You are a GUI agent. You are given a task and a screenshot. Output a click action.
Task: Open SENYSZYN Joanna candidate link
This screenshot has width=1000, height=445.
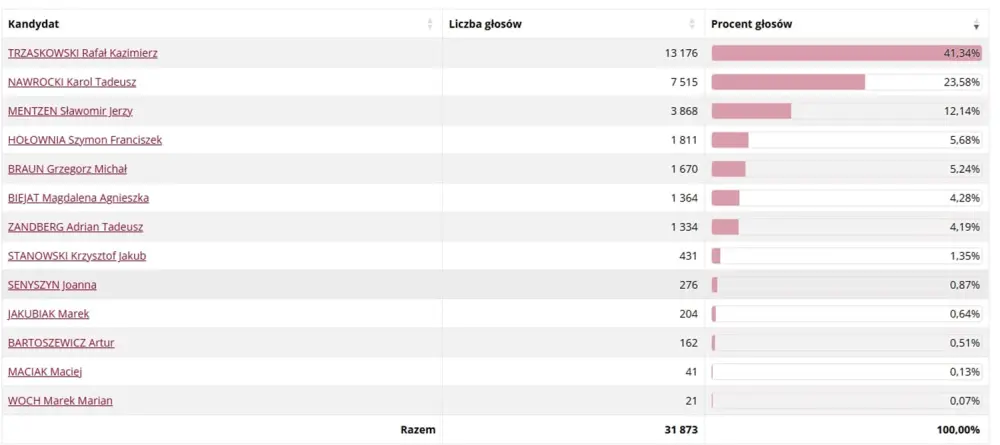52,285
